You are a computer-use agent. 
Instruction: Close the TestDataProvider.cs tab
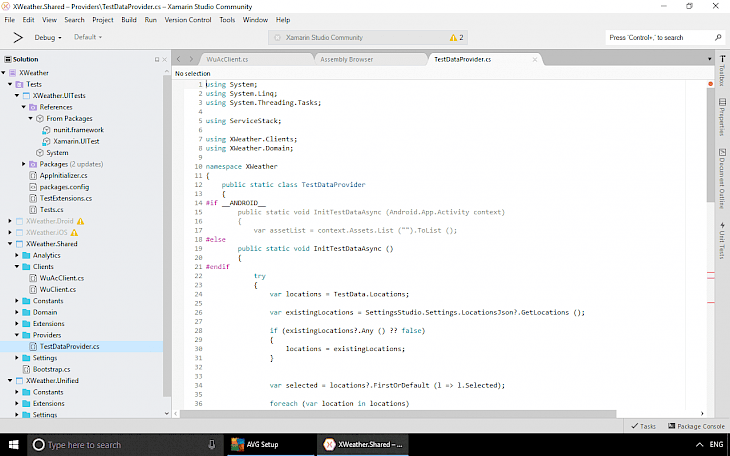click(534, 59)
